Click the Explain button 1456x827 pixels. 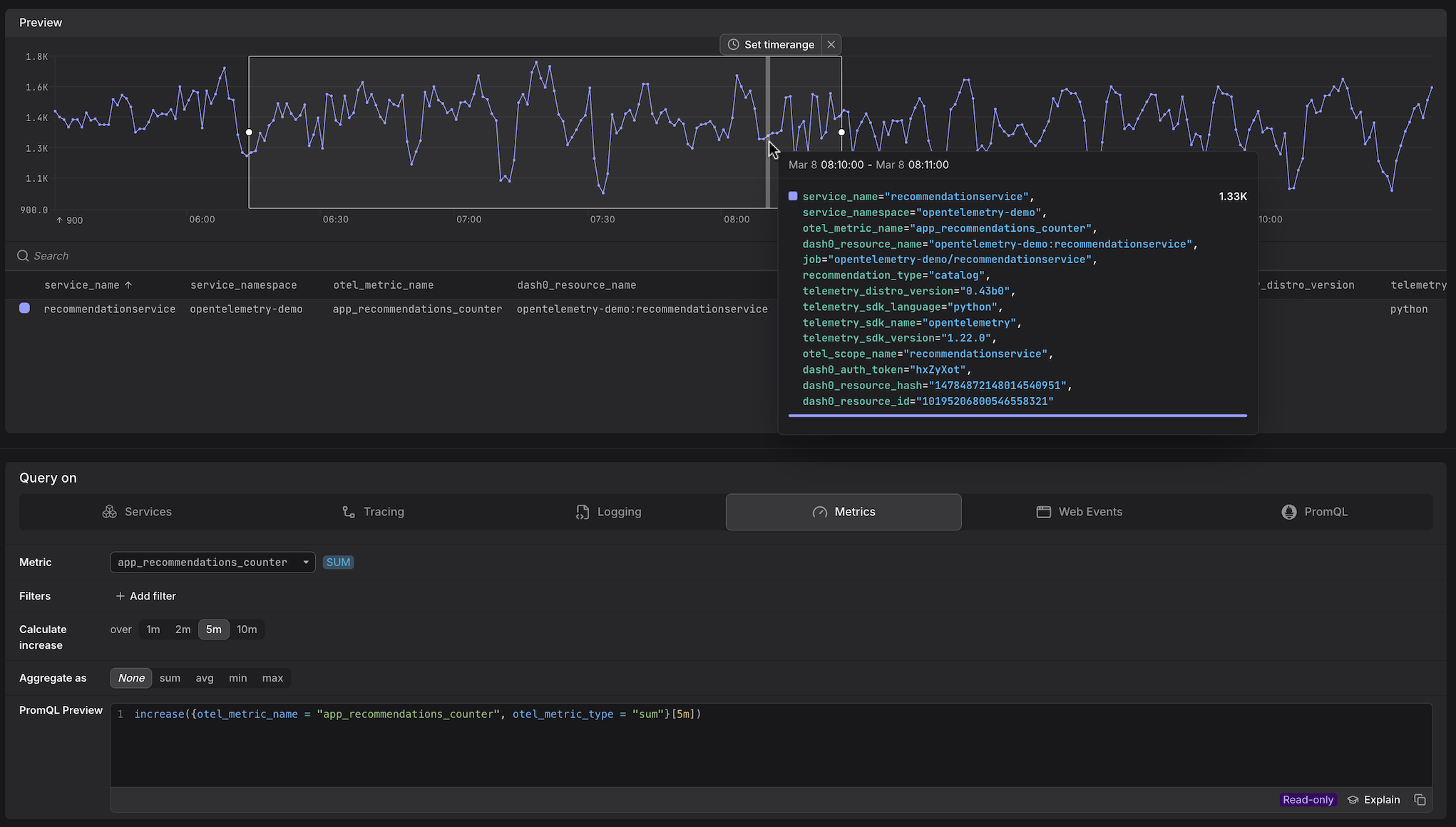coord(1374,800)
